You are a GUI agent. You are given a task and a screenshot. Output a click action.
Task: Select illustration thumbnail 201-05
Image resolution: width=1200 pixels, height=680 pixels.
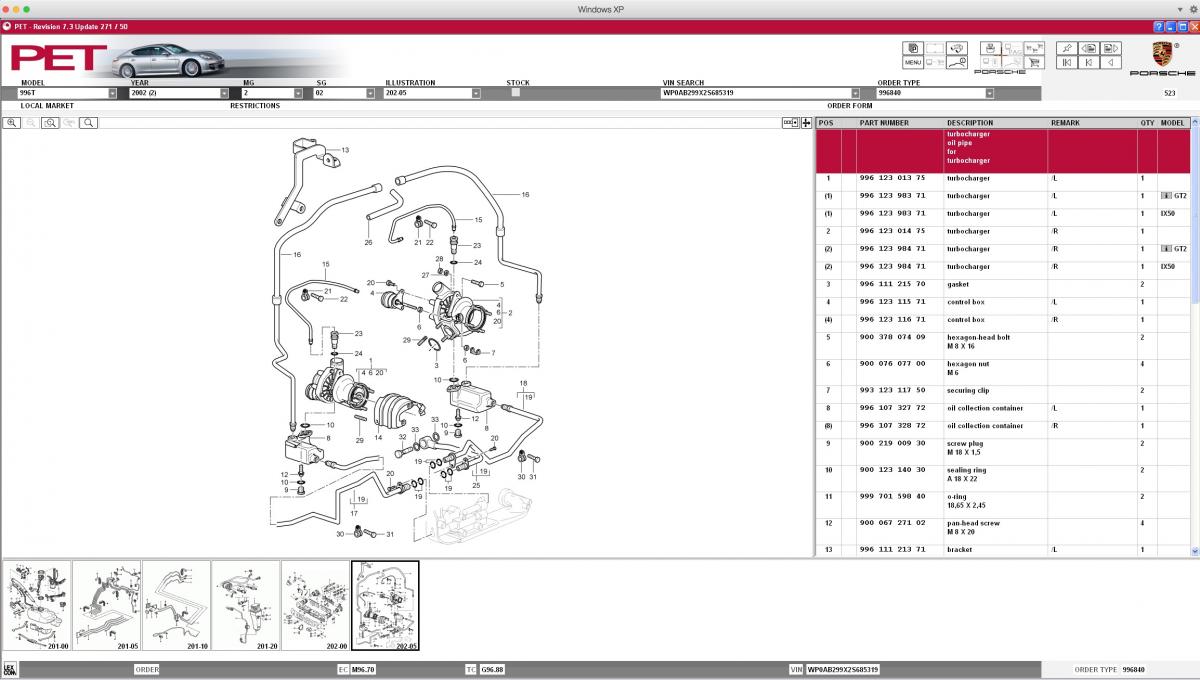point(107,605)
